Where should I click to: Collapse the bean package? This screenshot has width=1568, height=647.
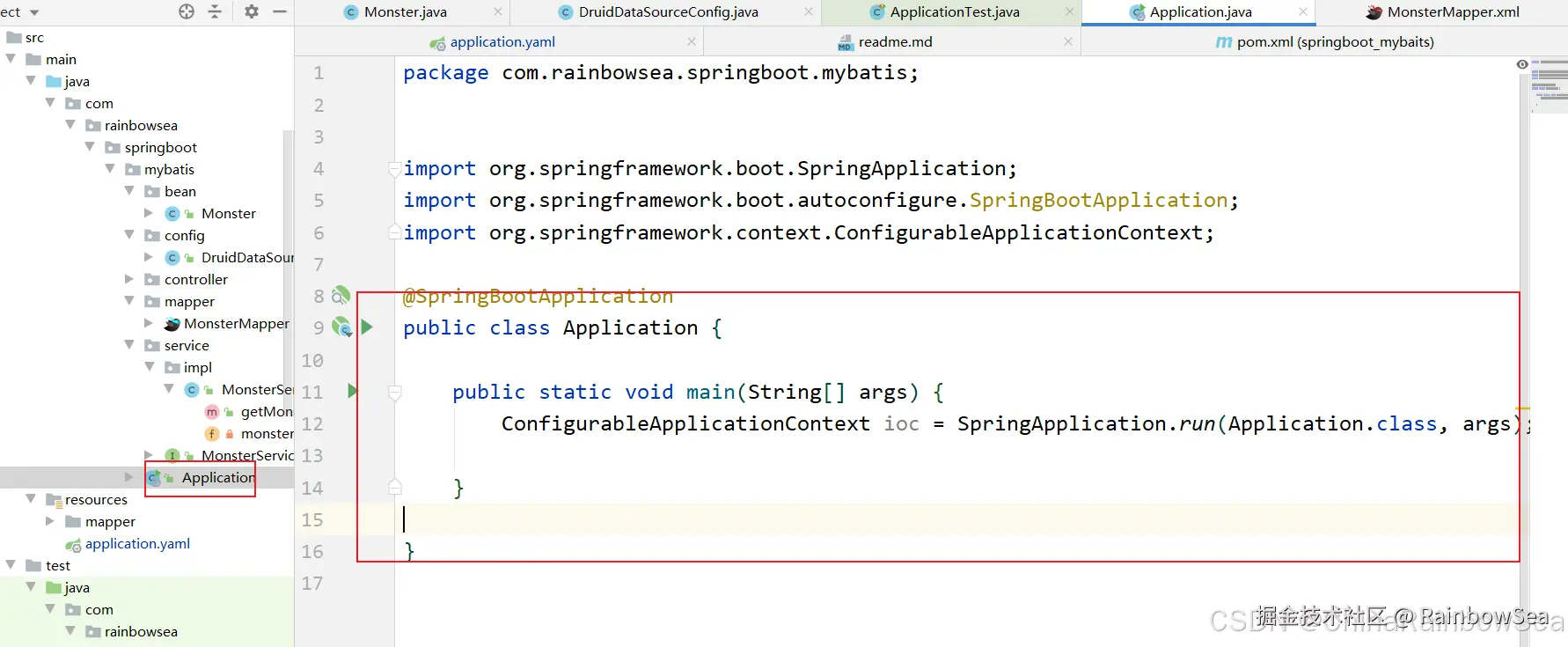click(x=129, y=191)
